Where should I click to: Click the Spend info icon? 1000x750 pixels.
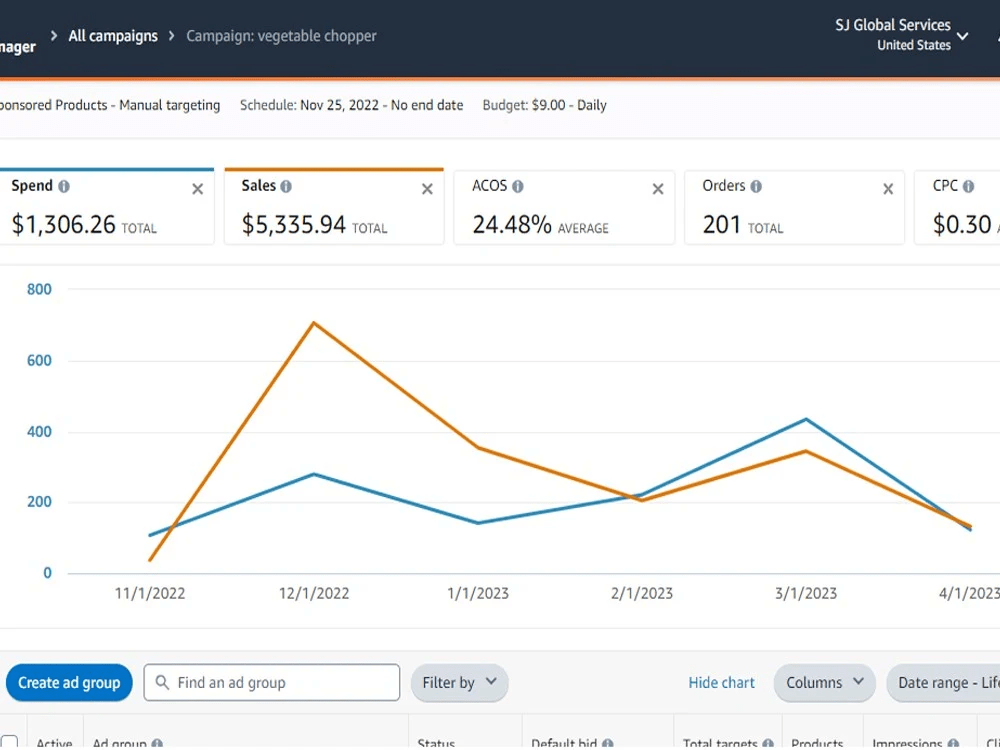tap(64, 186)
